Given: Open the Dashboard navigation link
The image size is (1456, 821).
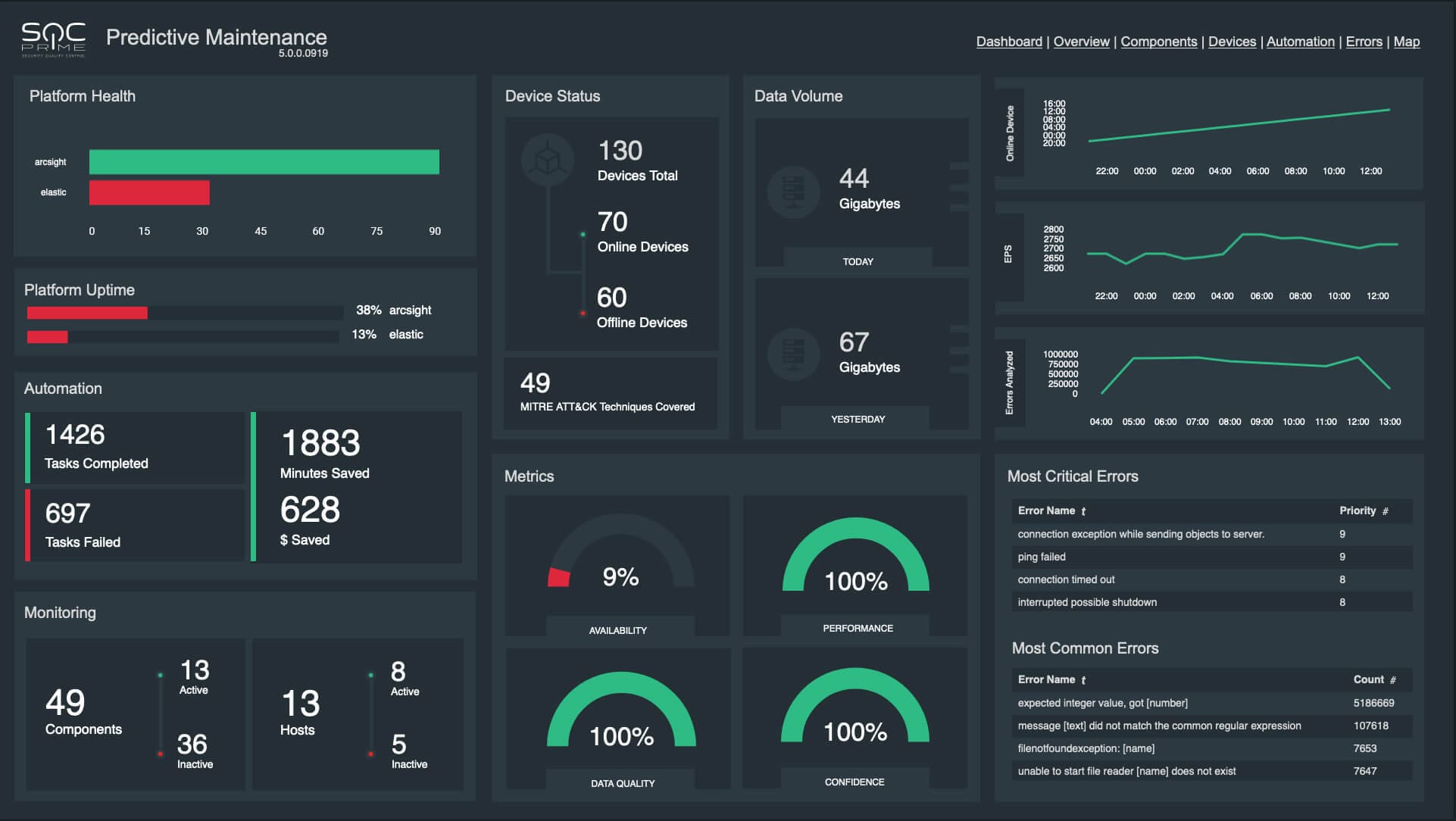Looking at the screenshot, I should (x=1008, y=42).
